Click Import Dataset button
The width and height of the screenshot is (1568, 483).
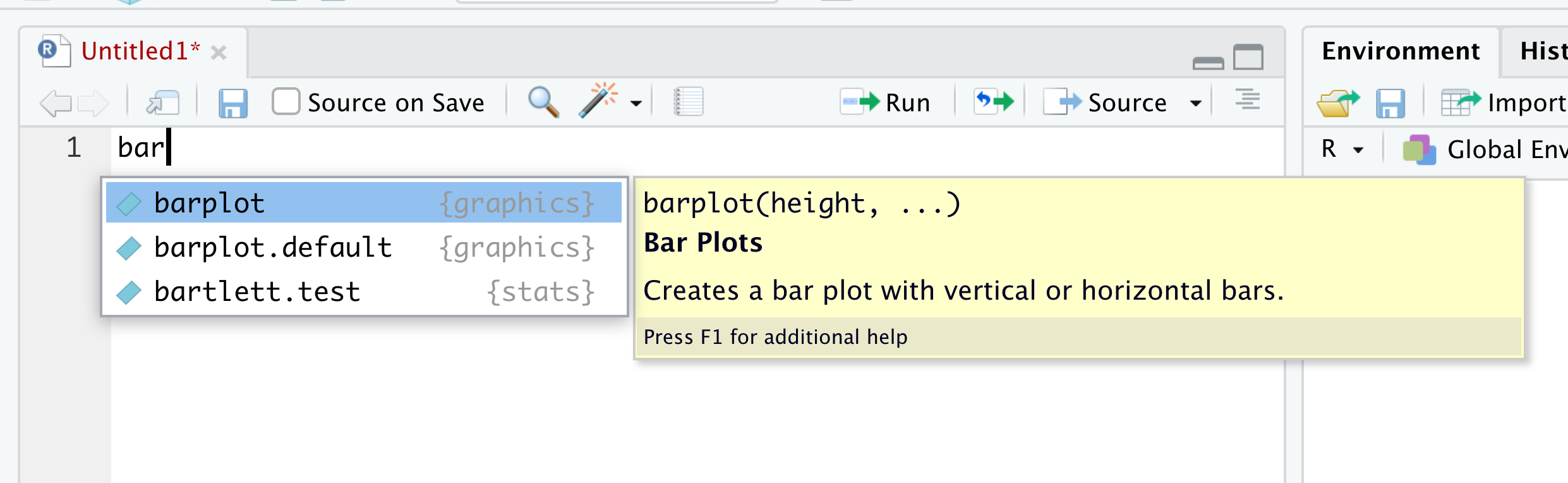pyautogui.click(x=1504, y=102)
